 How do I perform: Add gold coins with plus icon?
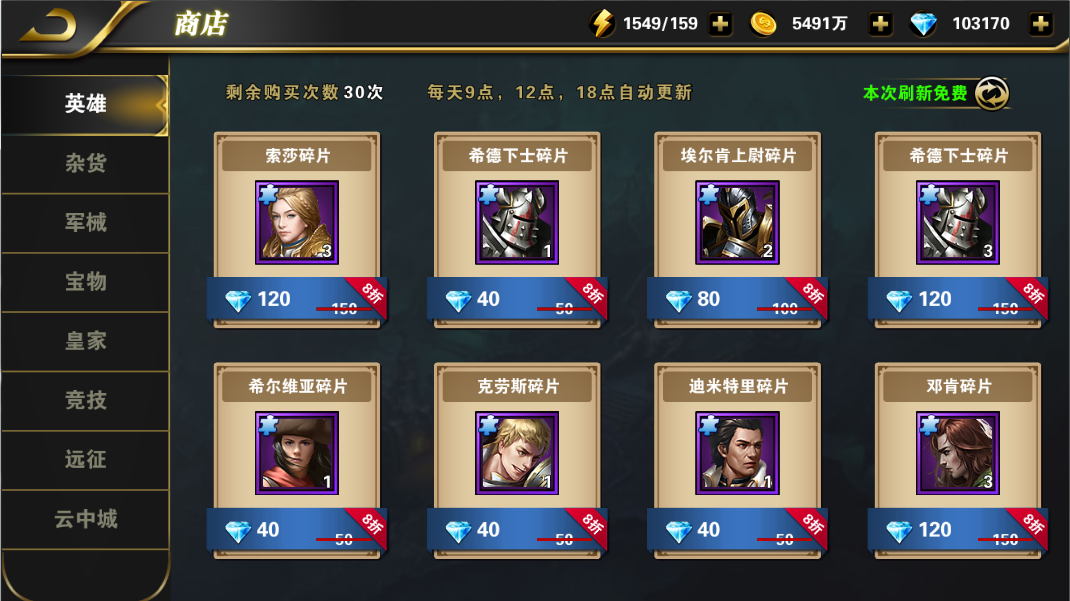click(880, 24)
